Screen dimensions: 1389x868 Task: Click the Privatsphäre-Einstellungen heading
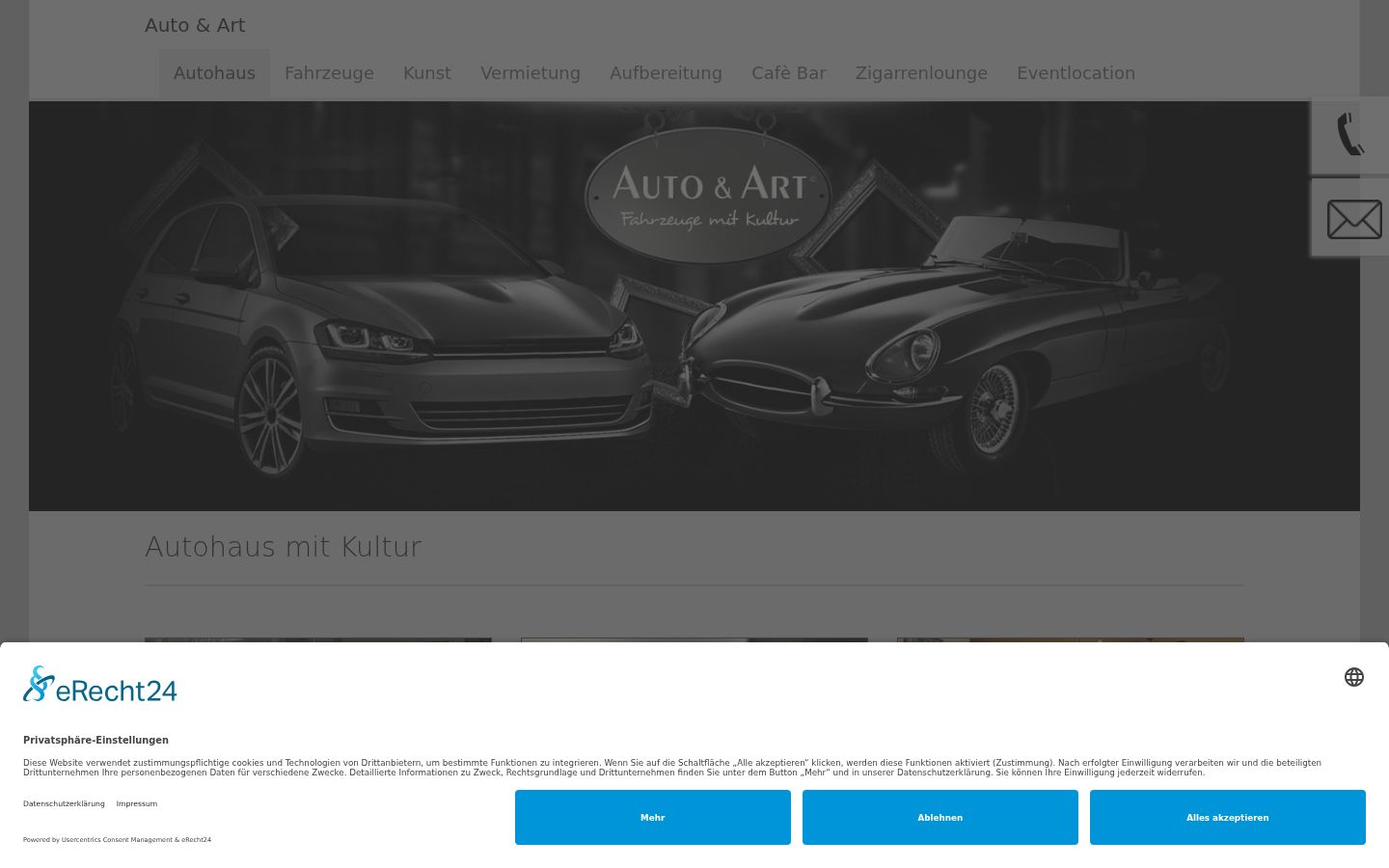[95, 740]
